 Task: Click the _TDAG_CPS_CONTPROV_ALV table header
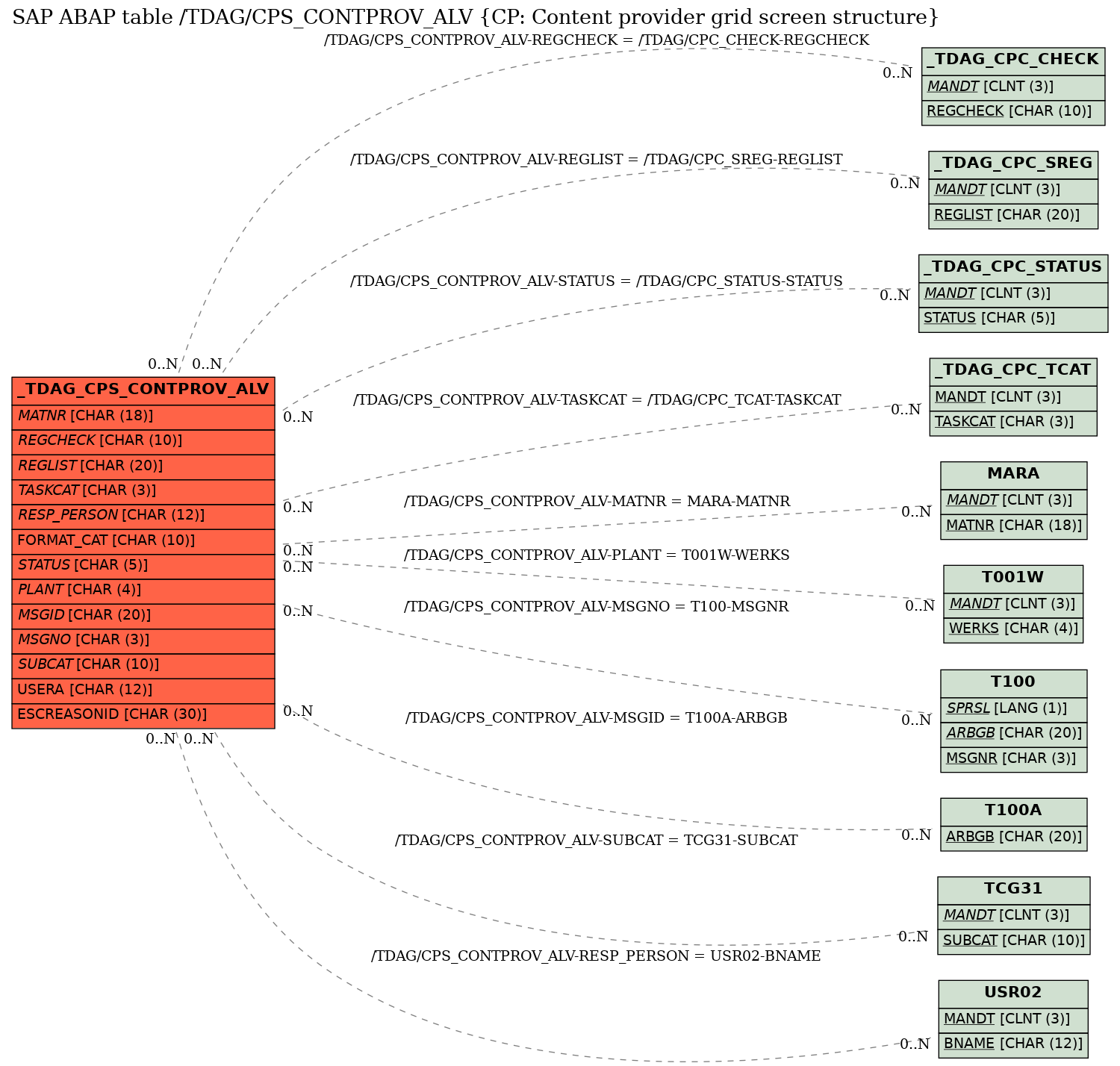(143, 390)
